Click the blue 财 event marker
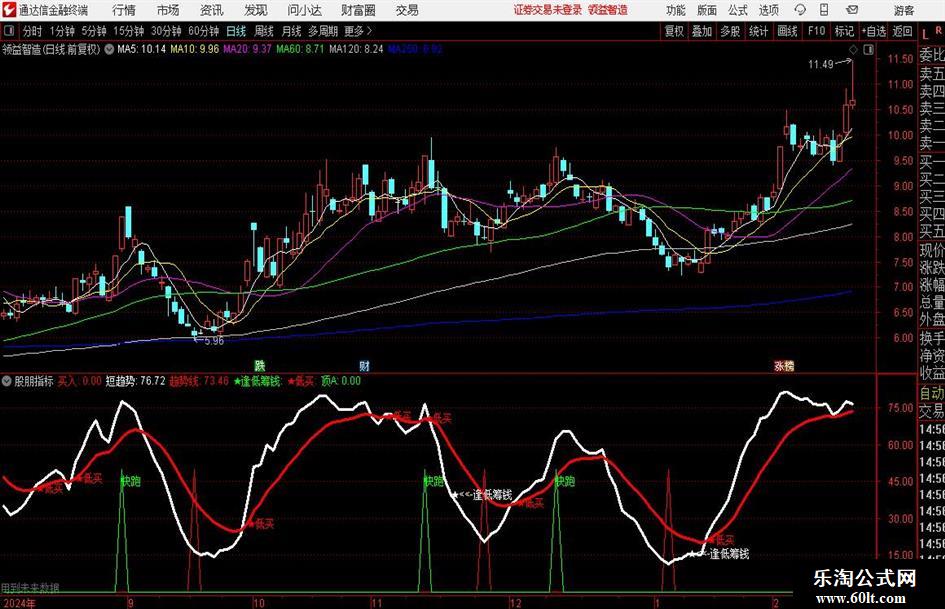This screenshot has width=945, height=609. 364,365
